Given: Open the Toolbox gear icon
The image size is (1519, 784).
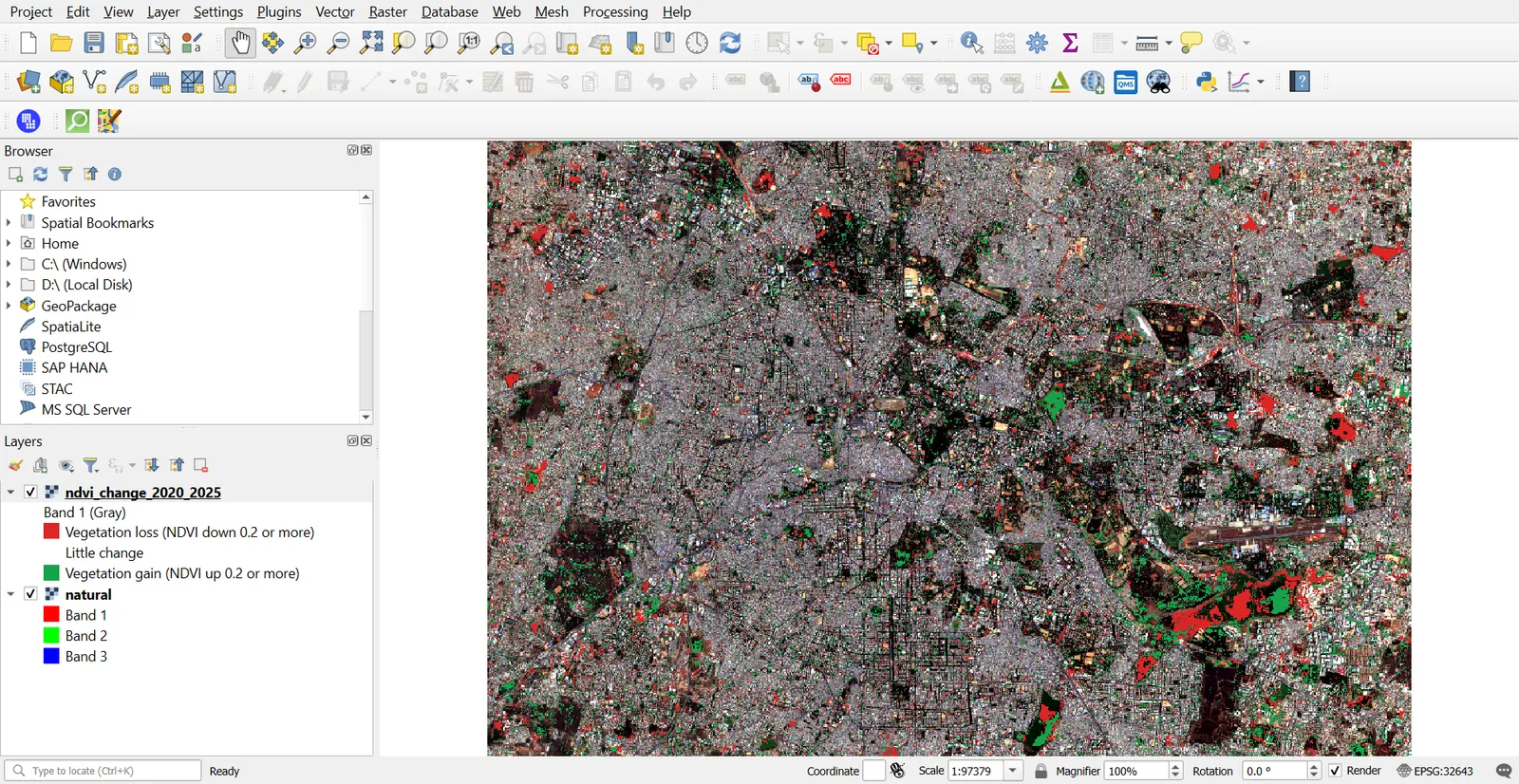Looking at the screenshot, I should [x=1038, y=43].
